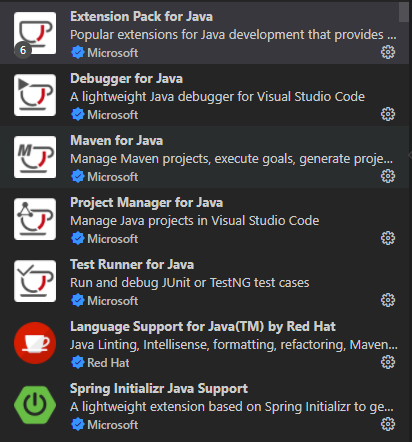Viewport: 412px width, 442px height.
Task: Click the 6 extensions badge on pack icon
Action: pyautogui.click(x=23, y=50)
